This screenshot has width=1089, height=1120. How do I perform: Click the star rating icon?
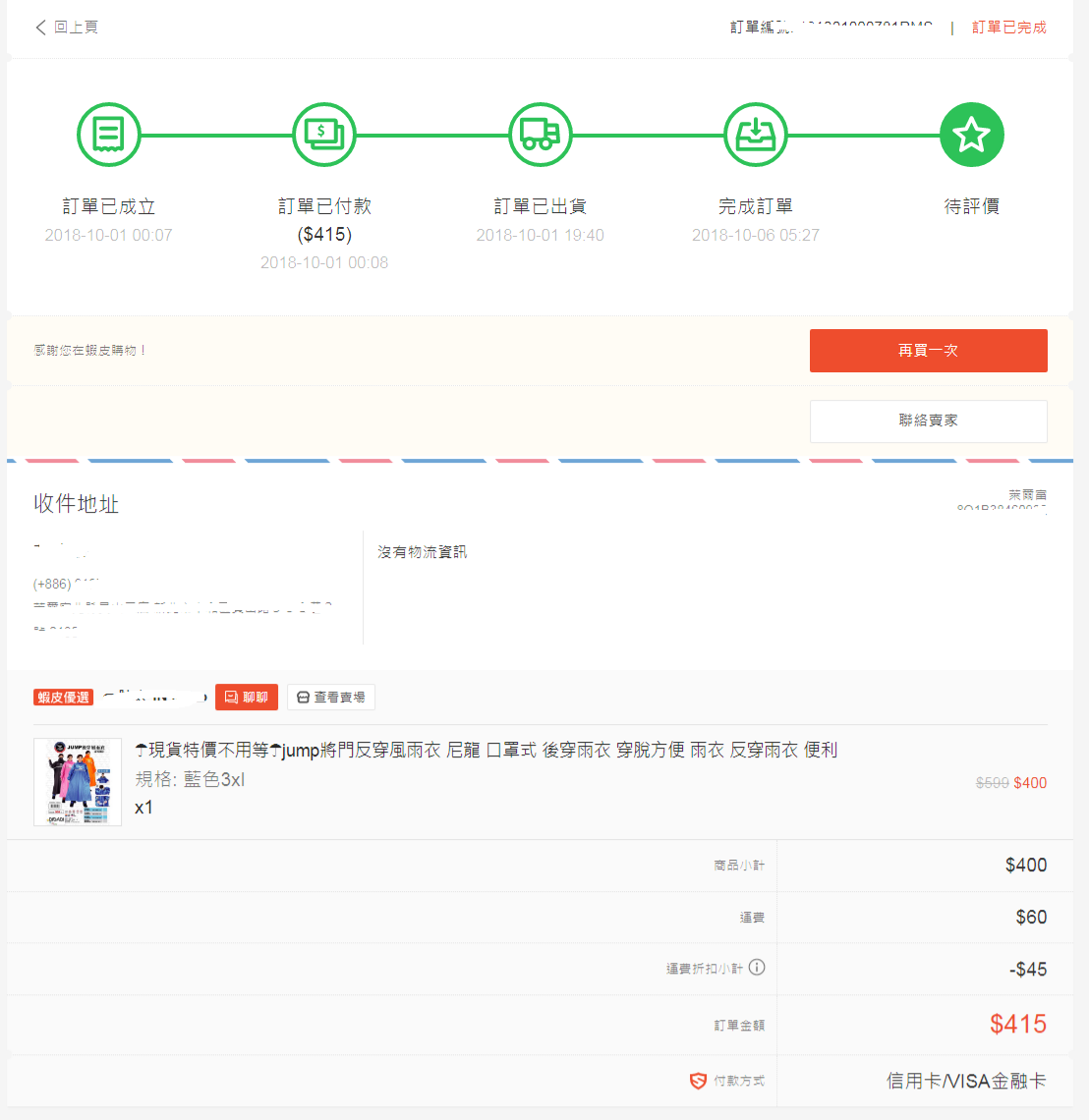tap(971, 135)
